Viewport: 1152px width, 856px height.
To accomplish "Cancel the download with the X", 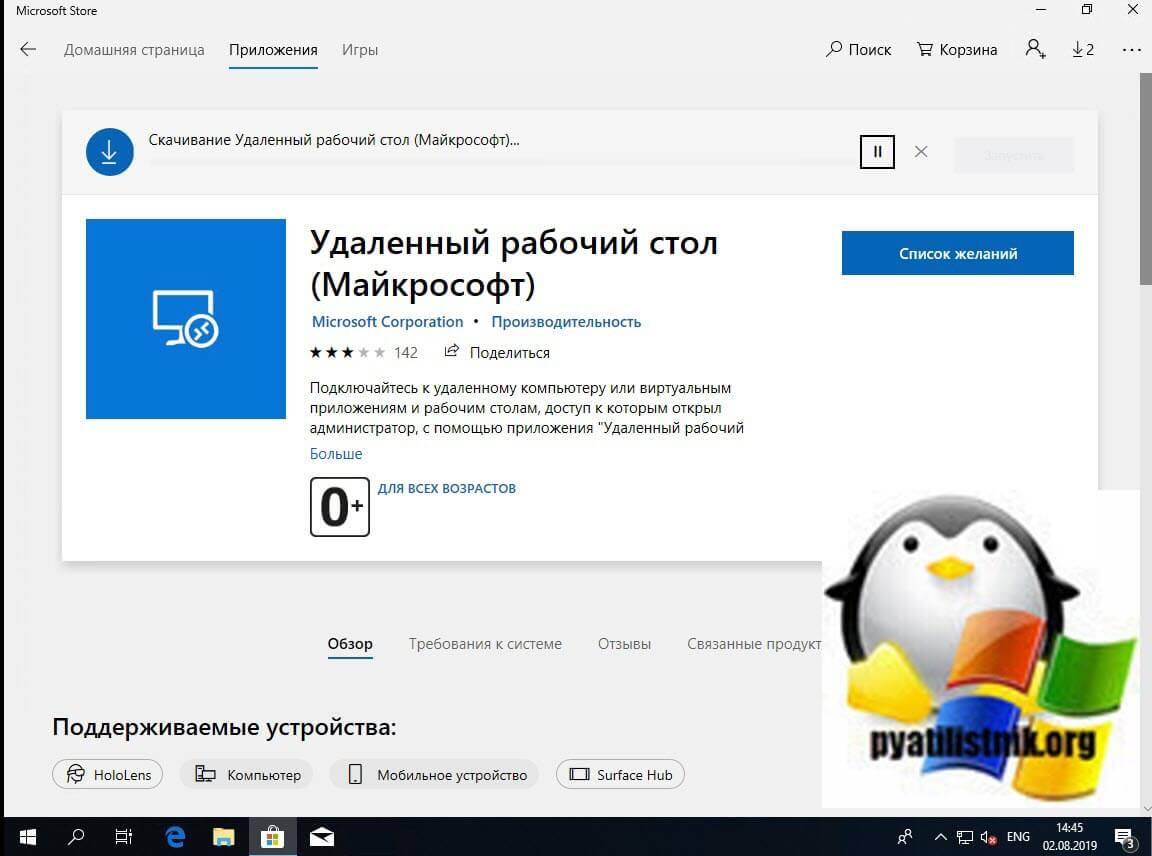I will pos(921,151).
